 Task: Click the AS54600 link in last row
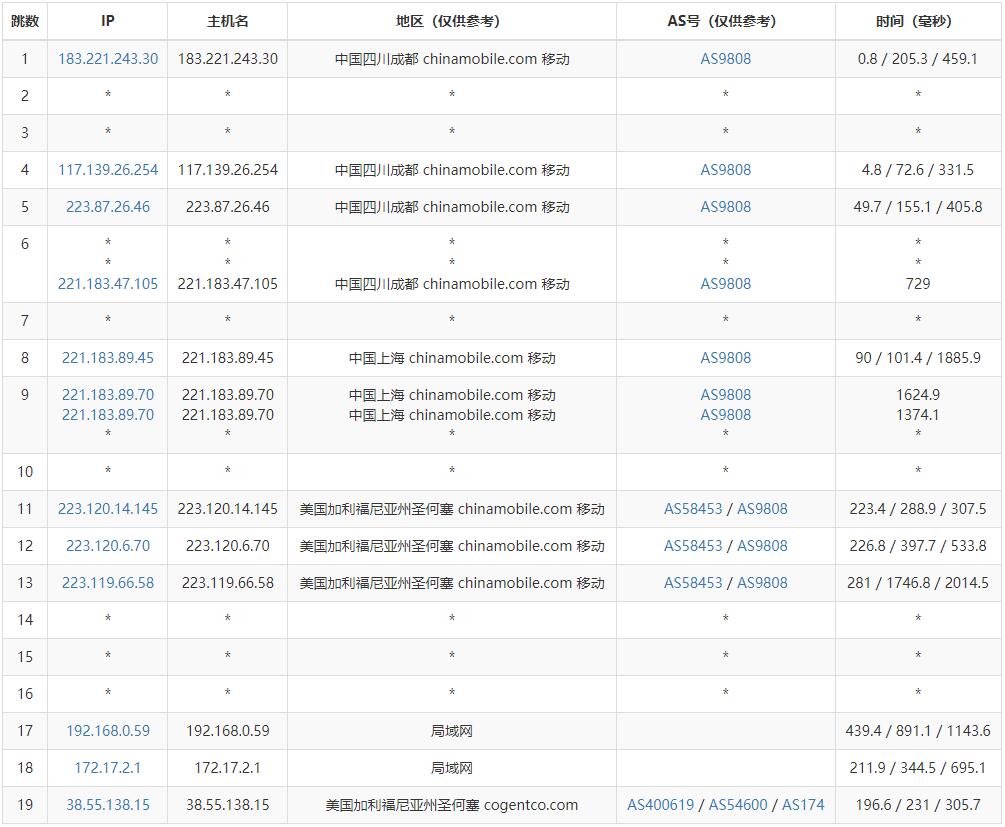pyautogui.click(x=738, y=805)
